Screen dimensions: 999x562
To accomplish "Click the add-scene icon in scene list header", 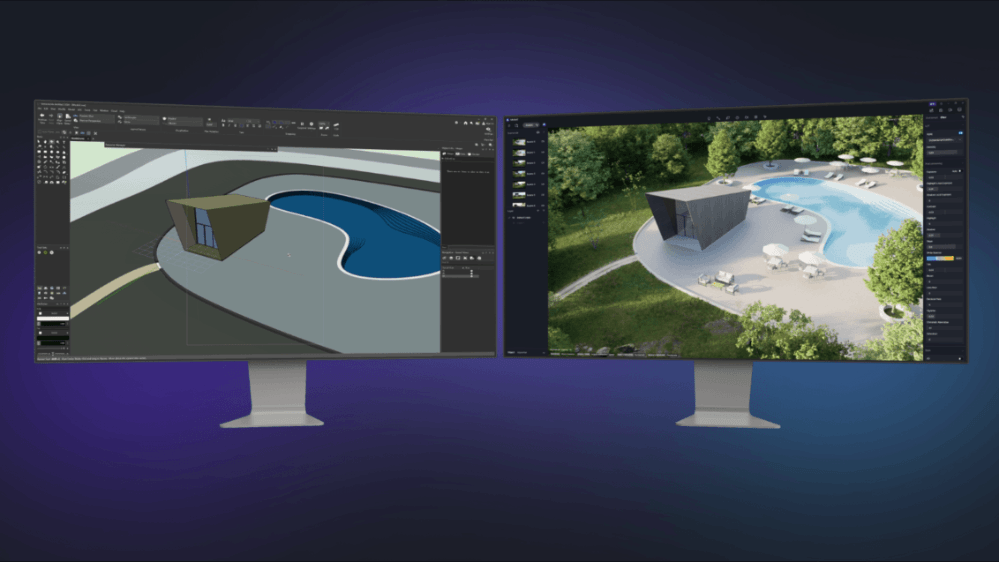I will point(538,132).
